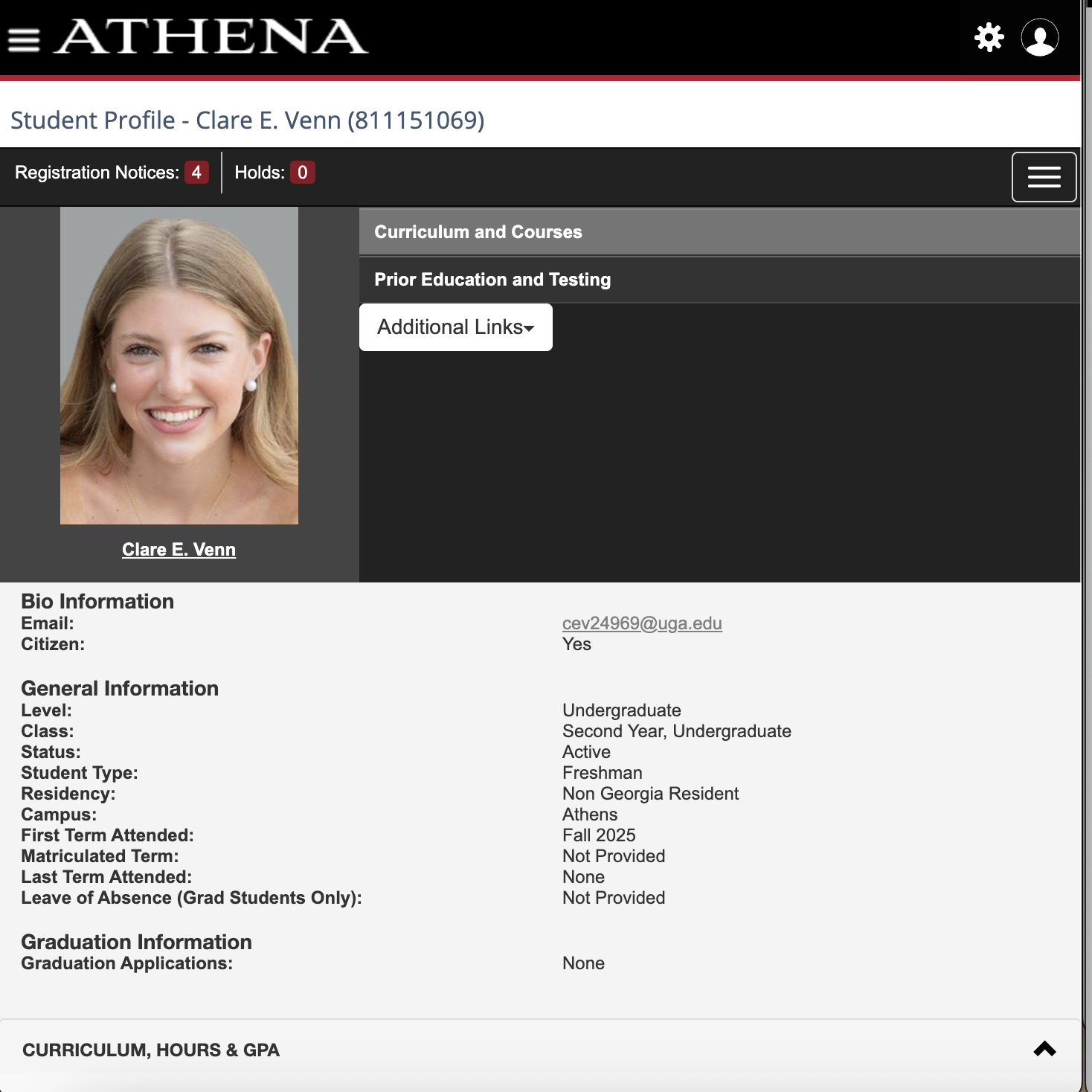Open the main hamburger menu beside ATHENA

click(x=24, y=39)
